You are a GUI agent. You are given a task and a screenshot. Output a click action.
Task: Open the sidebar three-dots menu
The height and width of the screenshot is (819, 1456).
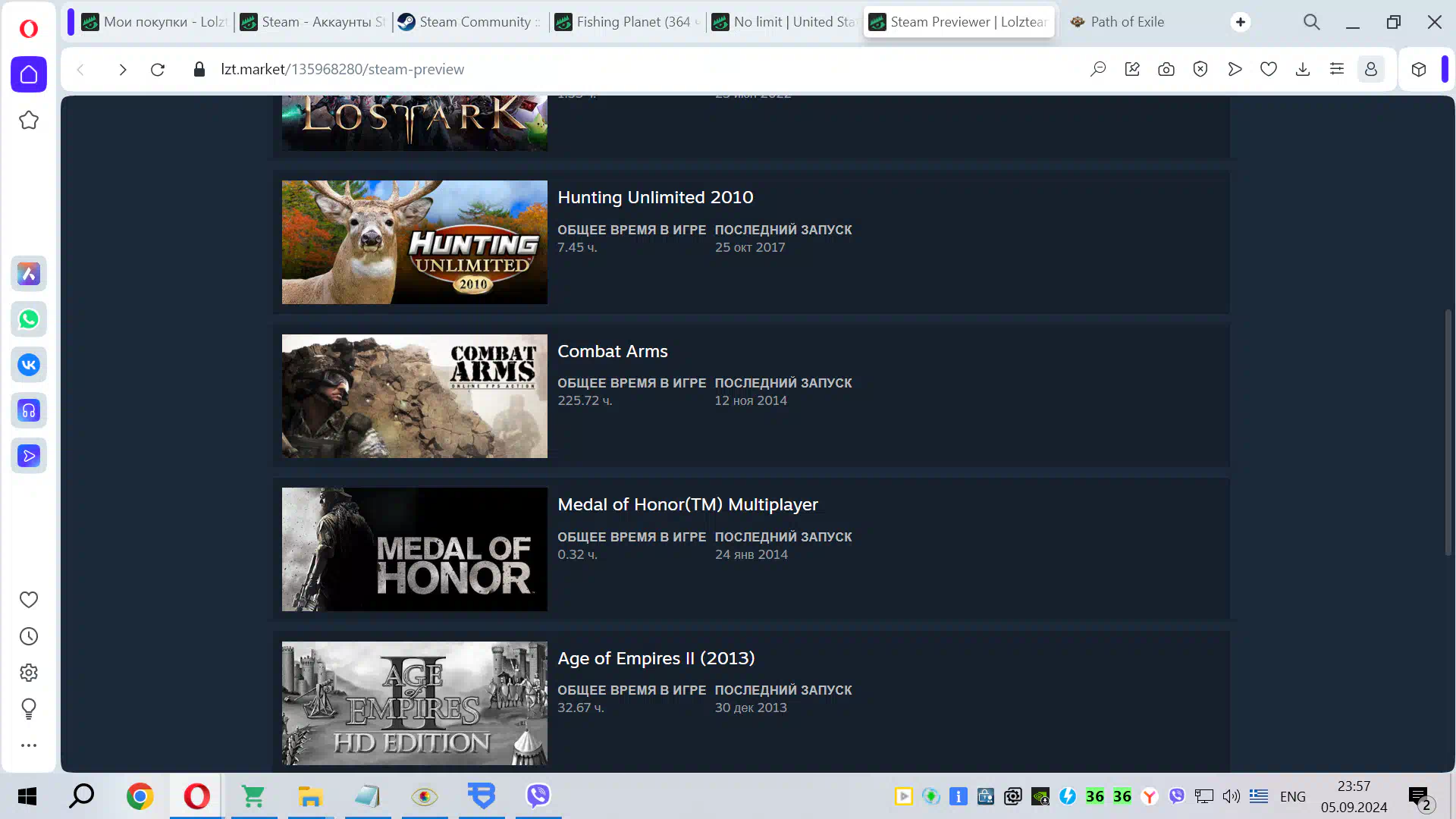29,745
